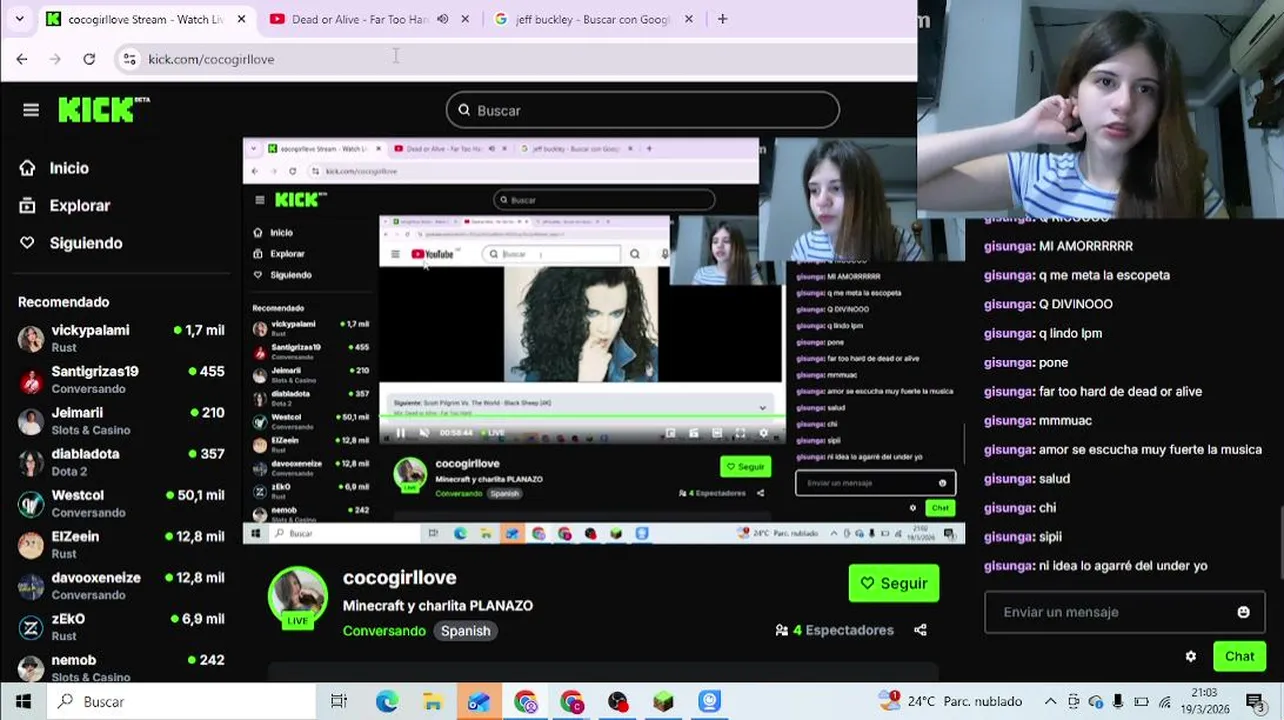
Task: Open recommended channel davooxeneize
Action: (121, 585)
